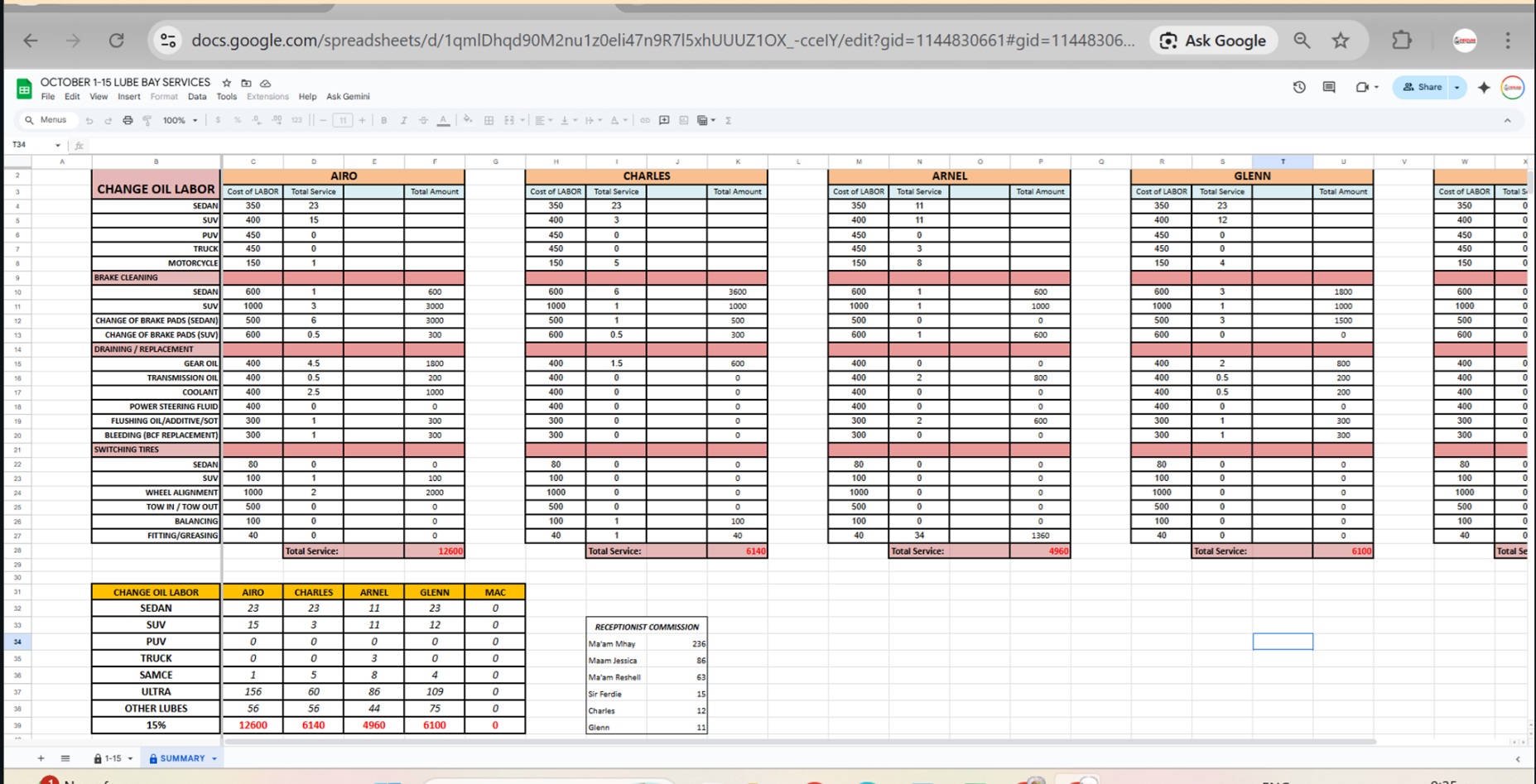This screenshot has width=1536, height=784.
Task: Toggle bold formatting
Action: (x=384, y=121)
